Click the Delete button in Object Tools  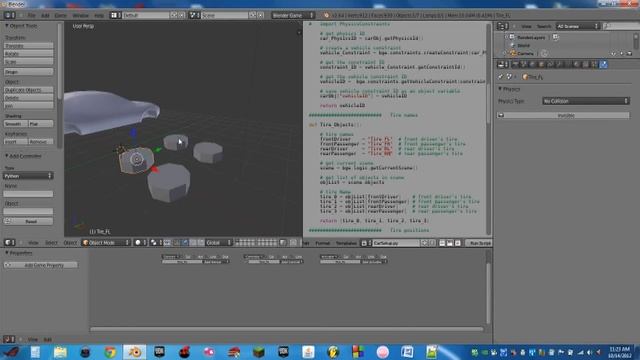[x=29, y=98]
